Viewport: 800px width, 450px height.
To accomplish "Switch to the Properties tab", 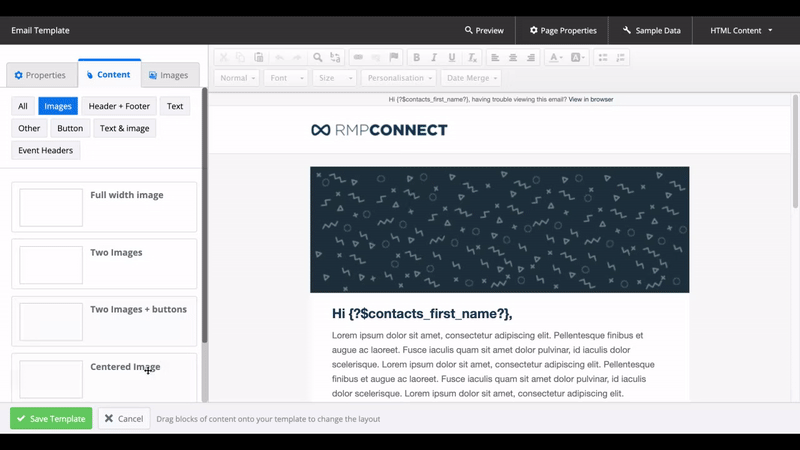I will (x=40, y=75).
